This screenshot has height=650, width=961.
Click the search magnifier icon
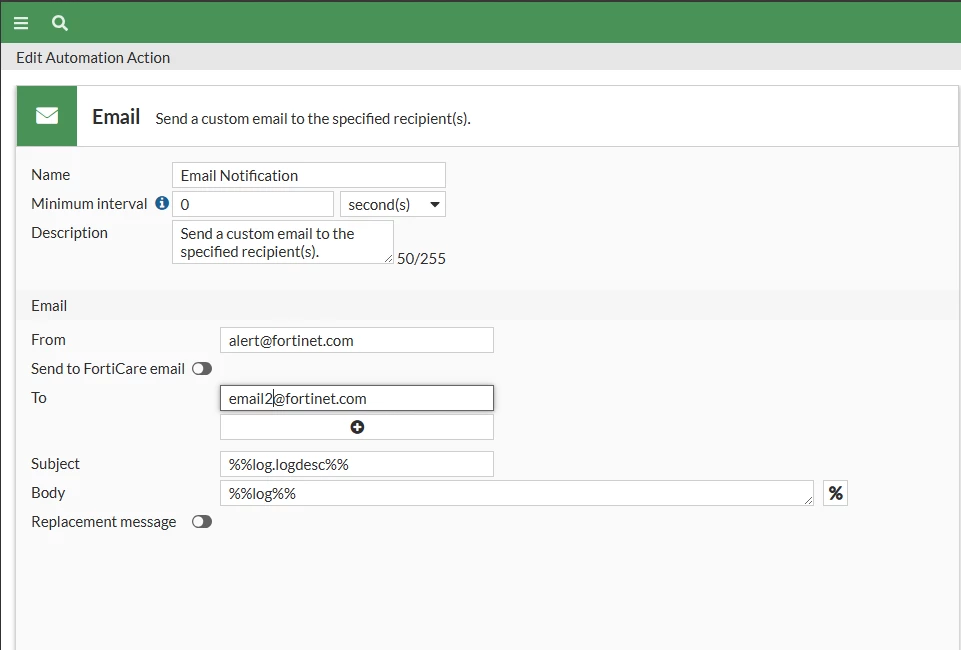(x=59, y=23)
